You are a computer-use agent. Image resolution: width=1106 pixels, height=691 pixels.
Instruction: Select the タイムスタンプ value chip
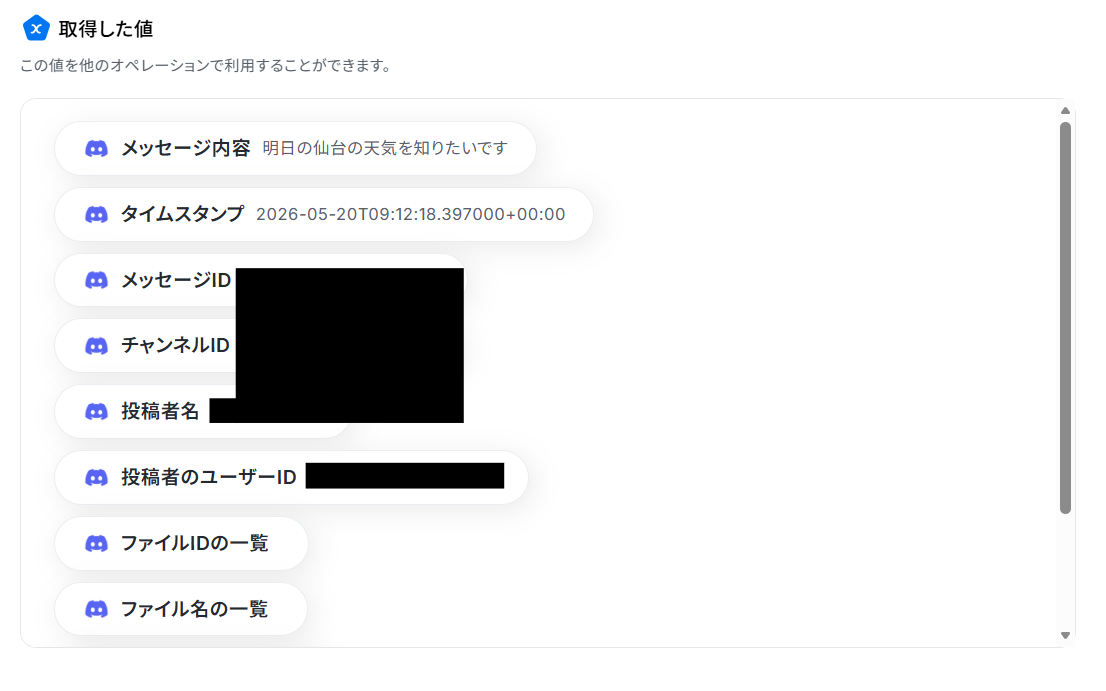(324, 214)
